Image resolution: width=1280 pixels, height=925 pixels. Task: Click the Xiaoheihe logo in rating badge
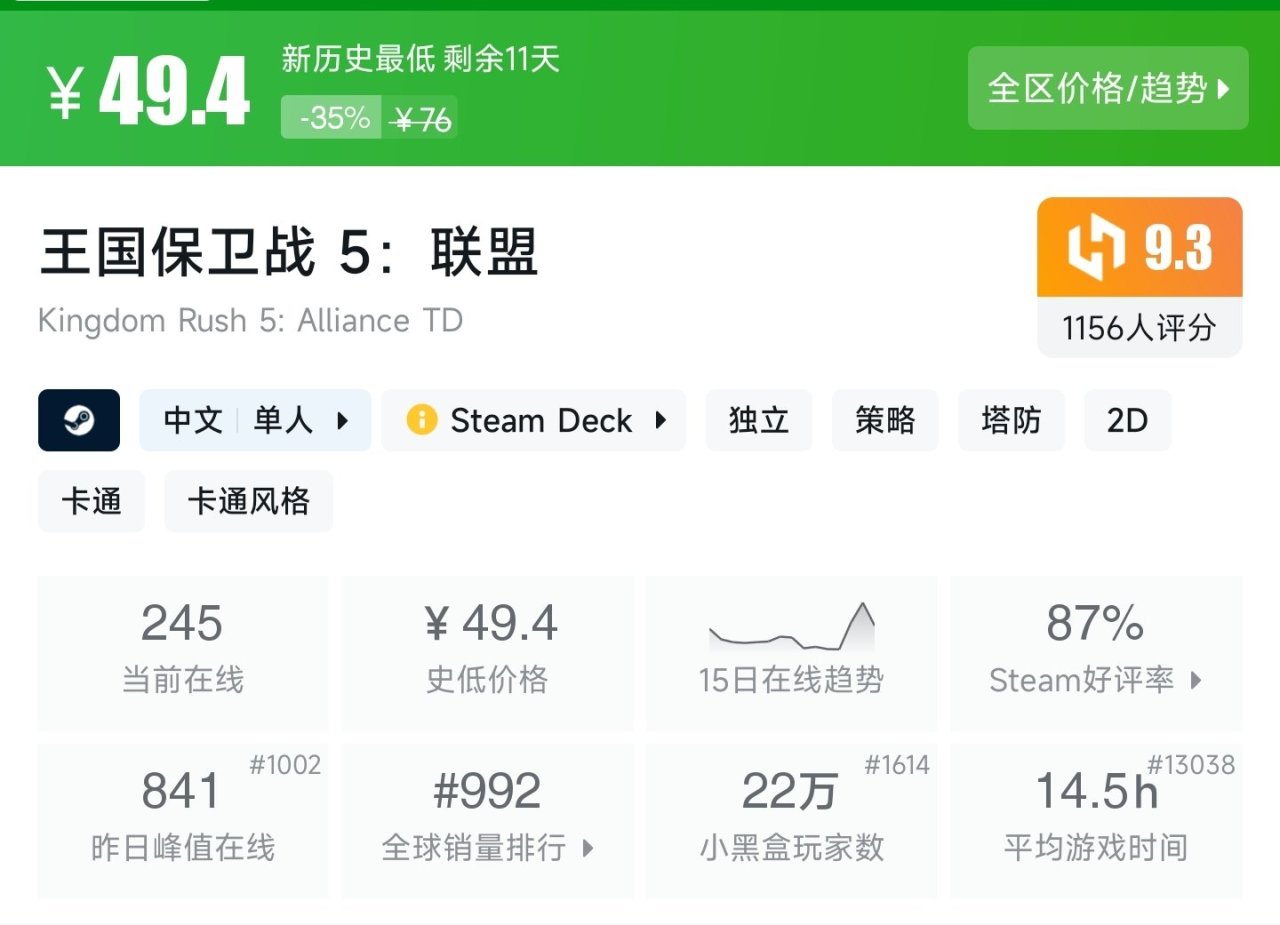tap(1096, 247)
